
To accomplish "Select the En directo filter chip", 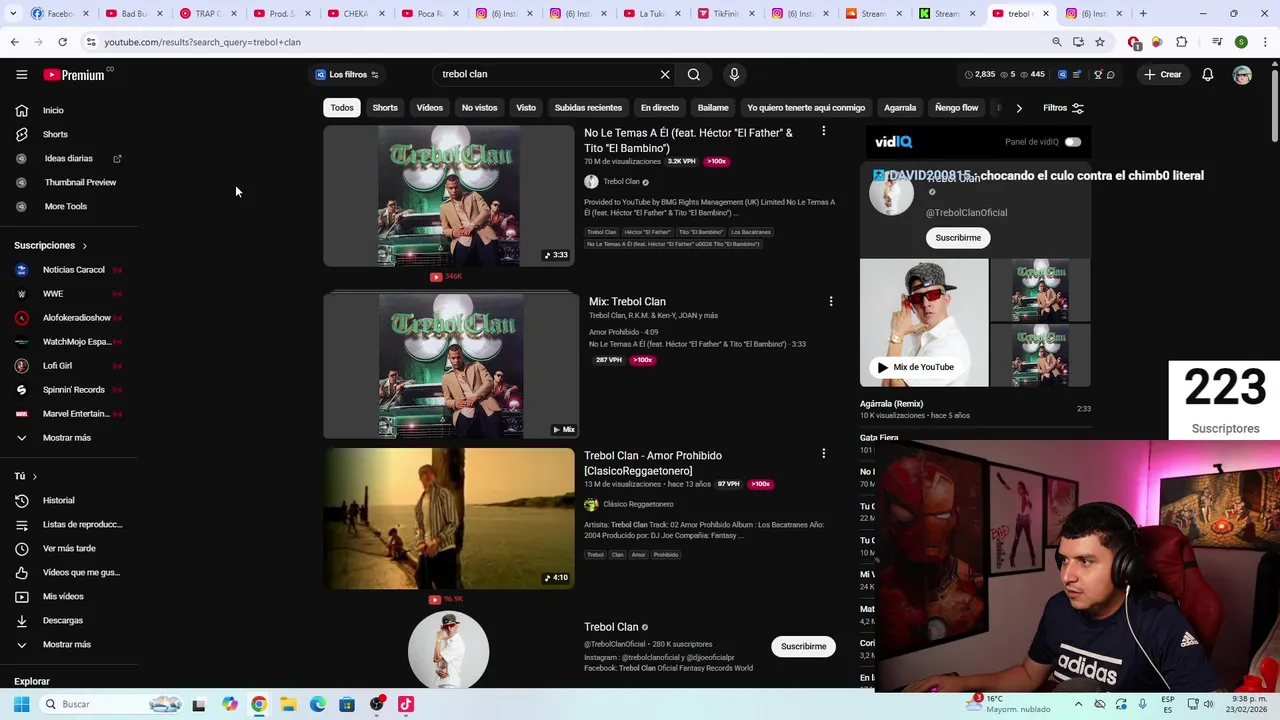I will click(659, 108).
